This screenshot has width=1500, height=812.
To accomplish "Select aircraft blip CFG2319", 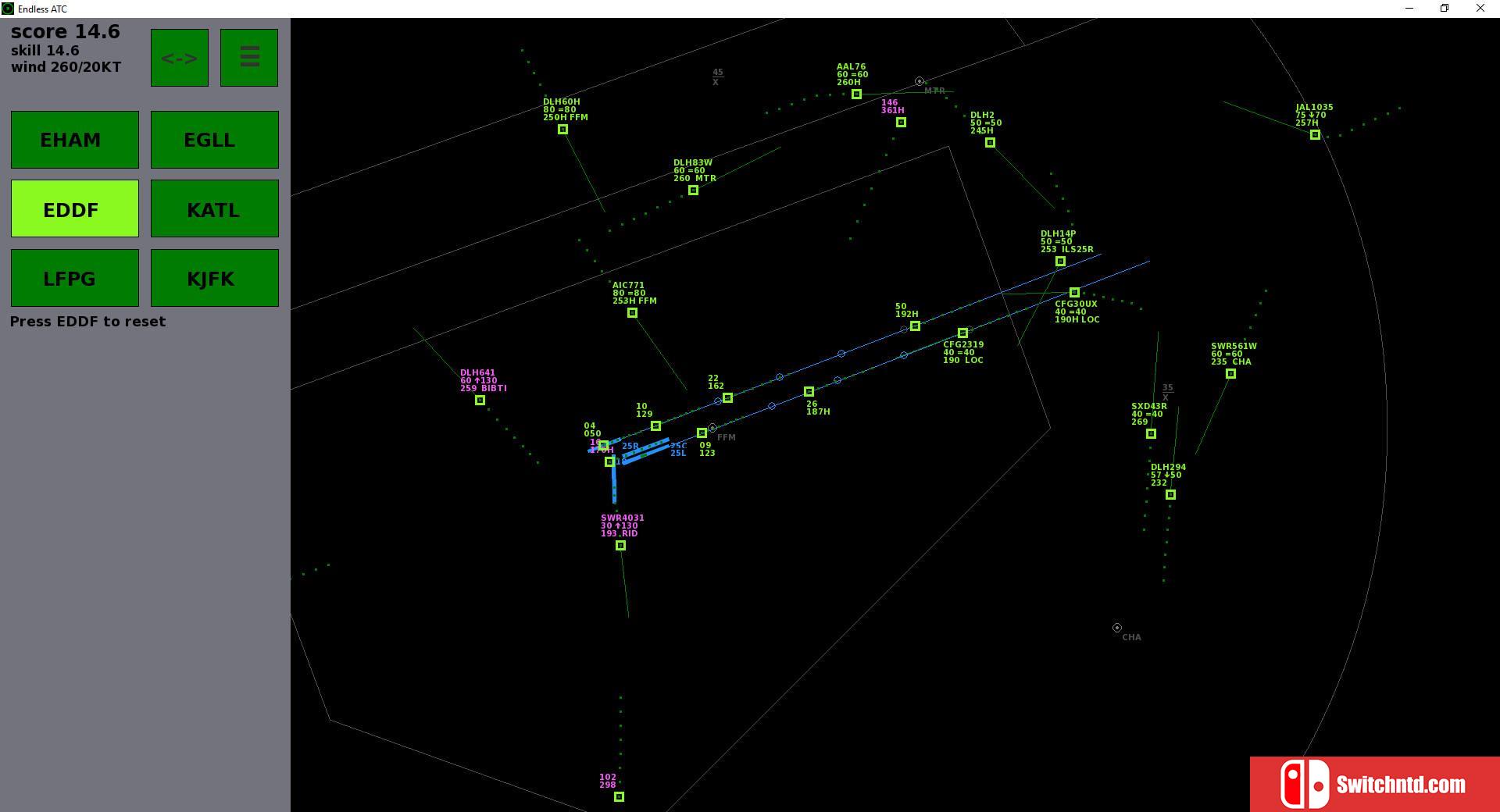I will [x=962, y=333].
